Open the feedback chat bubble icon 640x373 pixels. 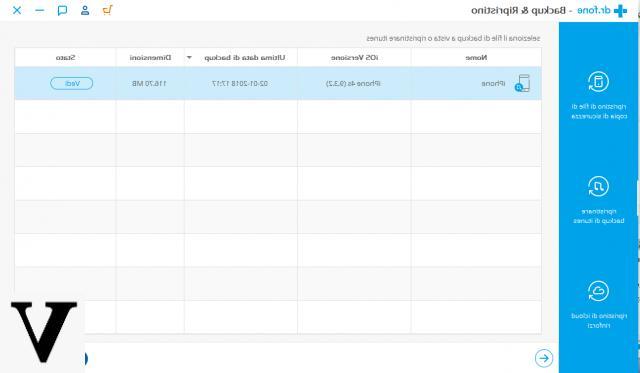coord(62,10)
